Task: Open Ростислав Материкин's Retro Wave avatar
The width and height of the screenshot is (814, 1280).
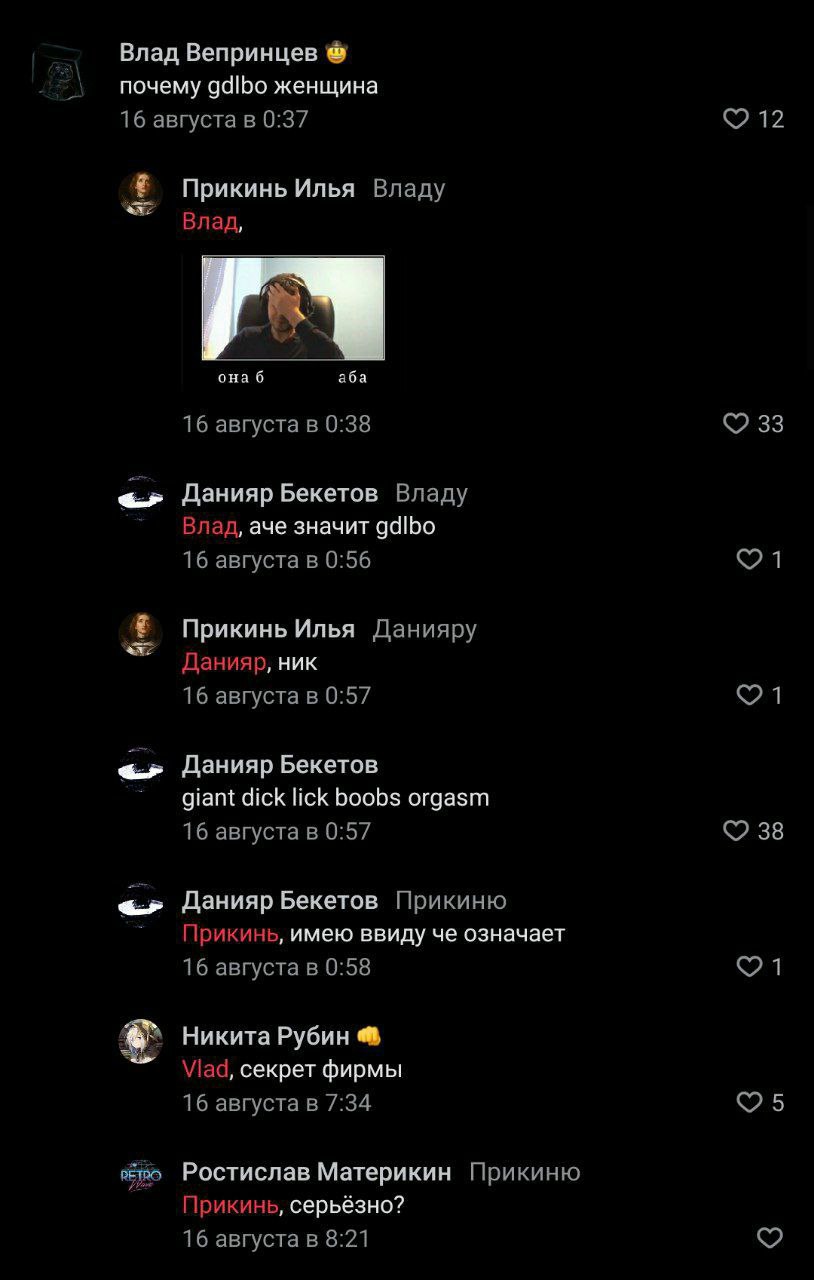Action: pyautogui.click(x=140, y=1177)
